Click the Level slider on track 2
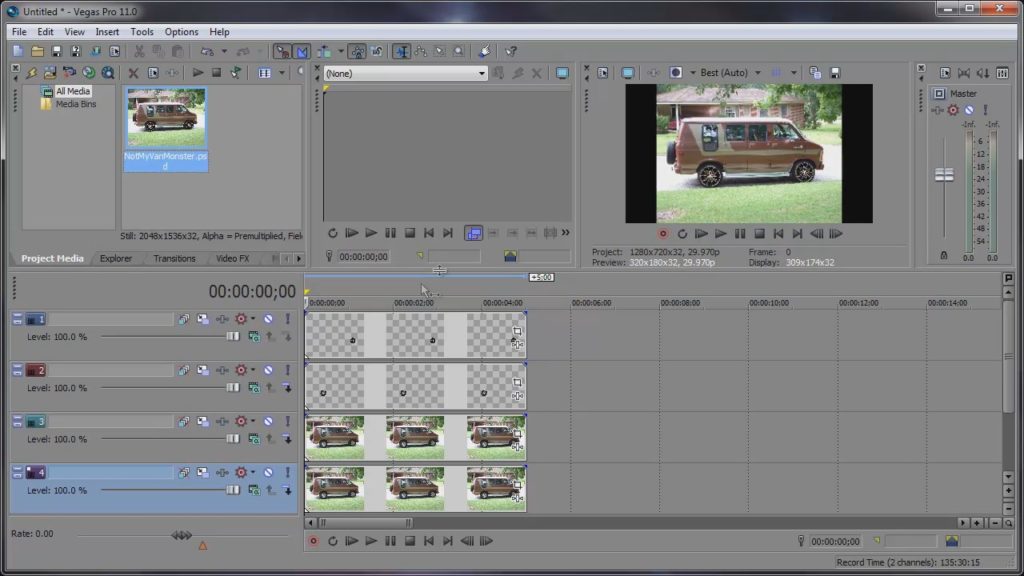Screen dimensions: 1024x576 click(233, 387)
